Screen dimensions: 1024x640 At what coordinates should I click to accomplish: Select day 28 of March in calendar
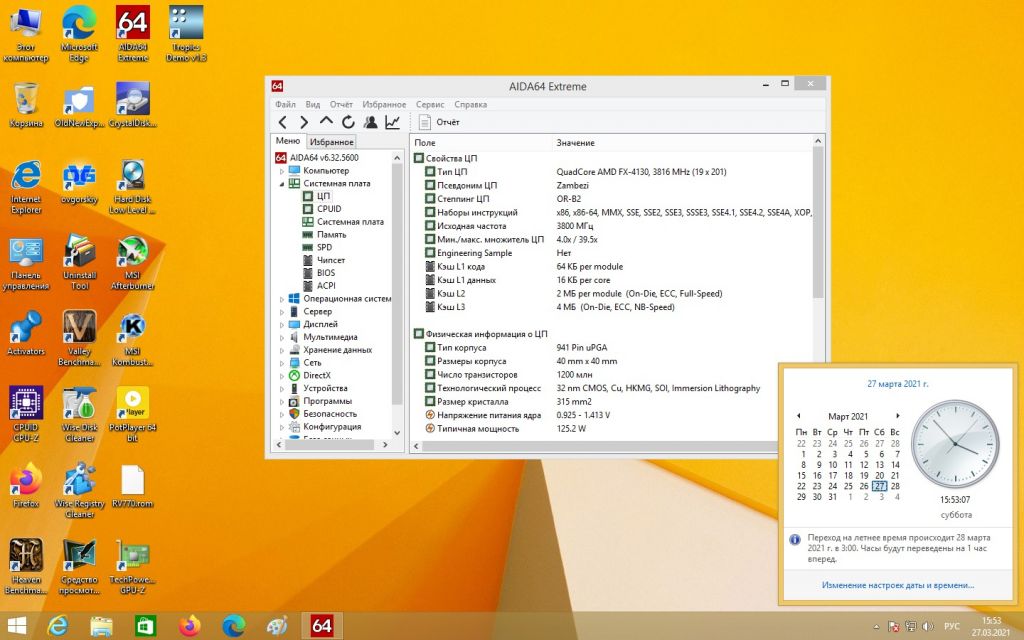click(895, 486)
